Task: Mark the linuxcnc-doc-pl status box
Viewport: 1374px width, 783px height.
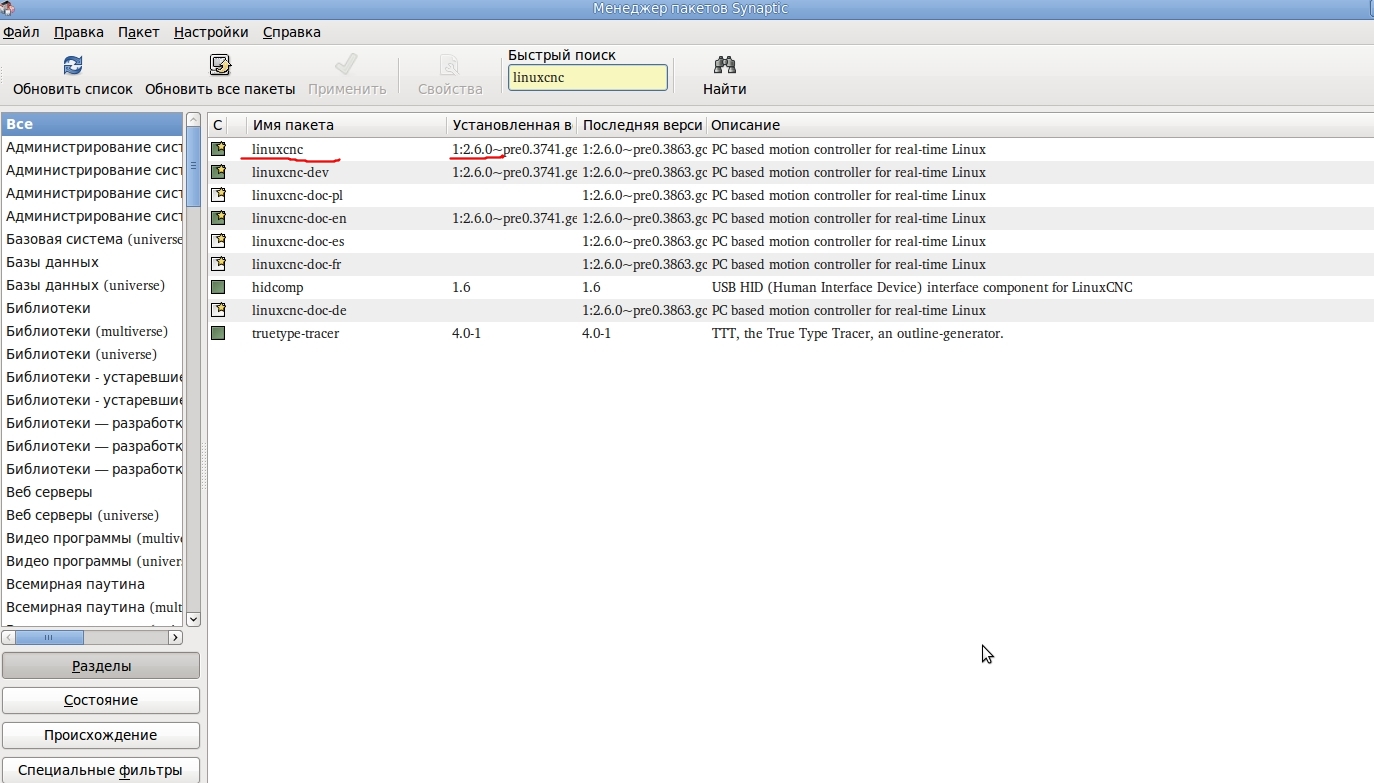Action: (x=218, y=195)
